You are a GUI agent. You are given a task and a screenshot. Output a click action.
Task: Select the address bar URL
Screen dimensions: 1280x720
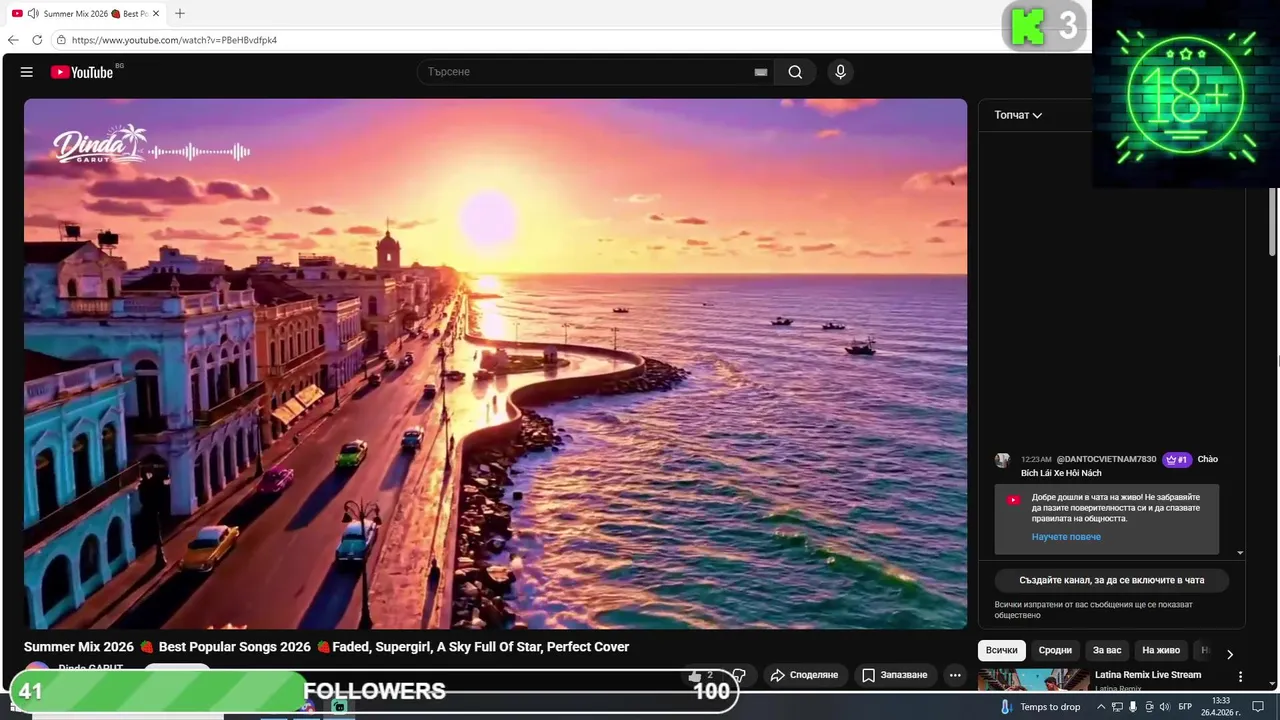click(174, 40)
